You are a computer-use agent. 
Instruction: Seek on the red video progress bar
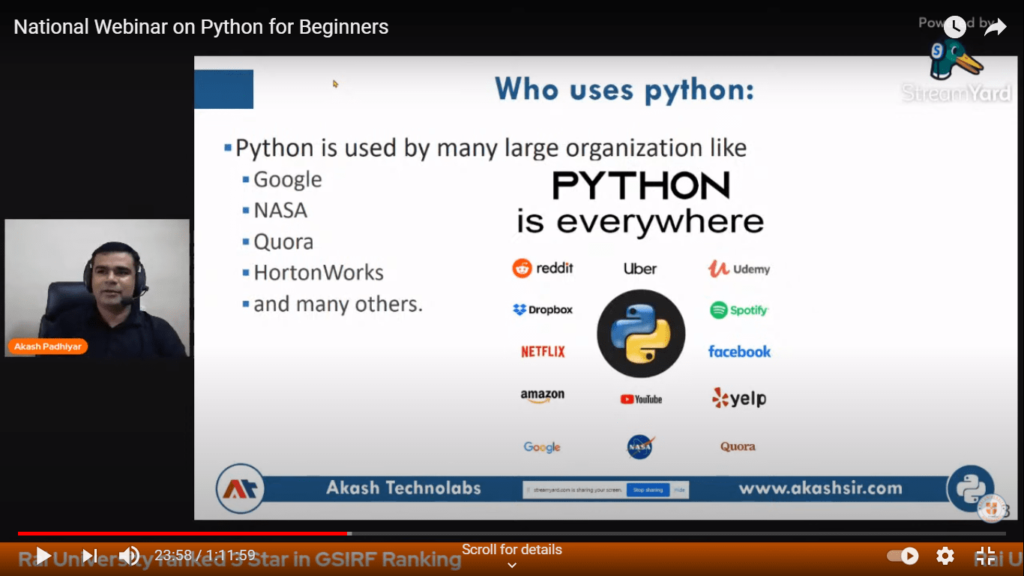(183, 534)
